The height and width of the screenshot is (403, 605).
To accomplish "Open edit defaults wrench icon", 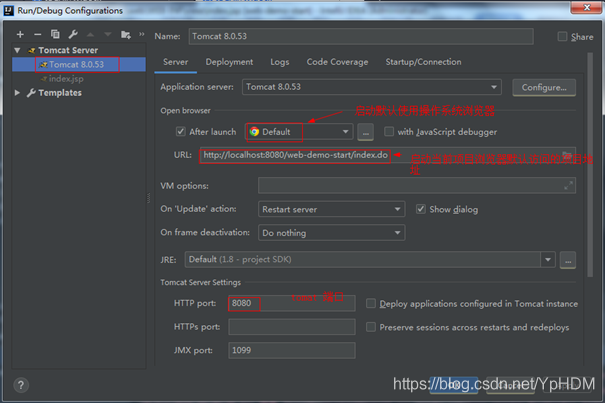I will click(x=73, y=35).
